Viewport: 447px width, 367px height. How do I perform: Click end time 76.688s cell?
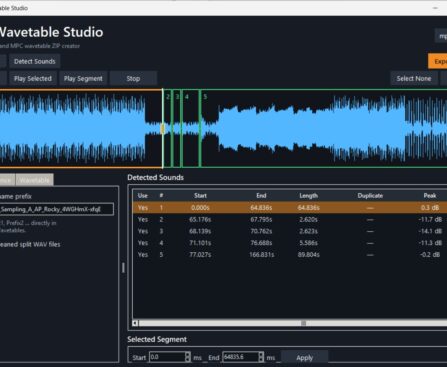point(261,243)
